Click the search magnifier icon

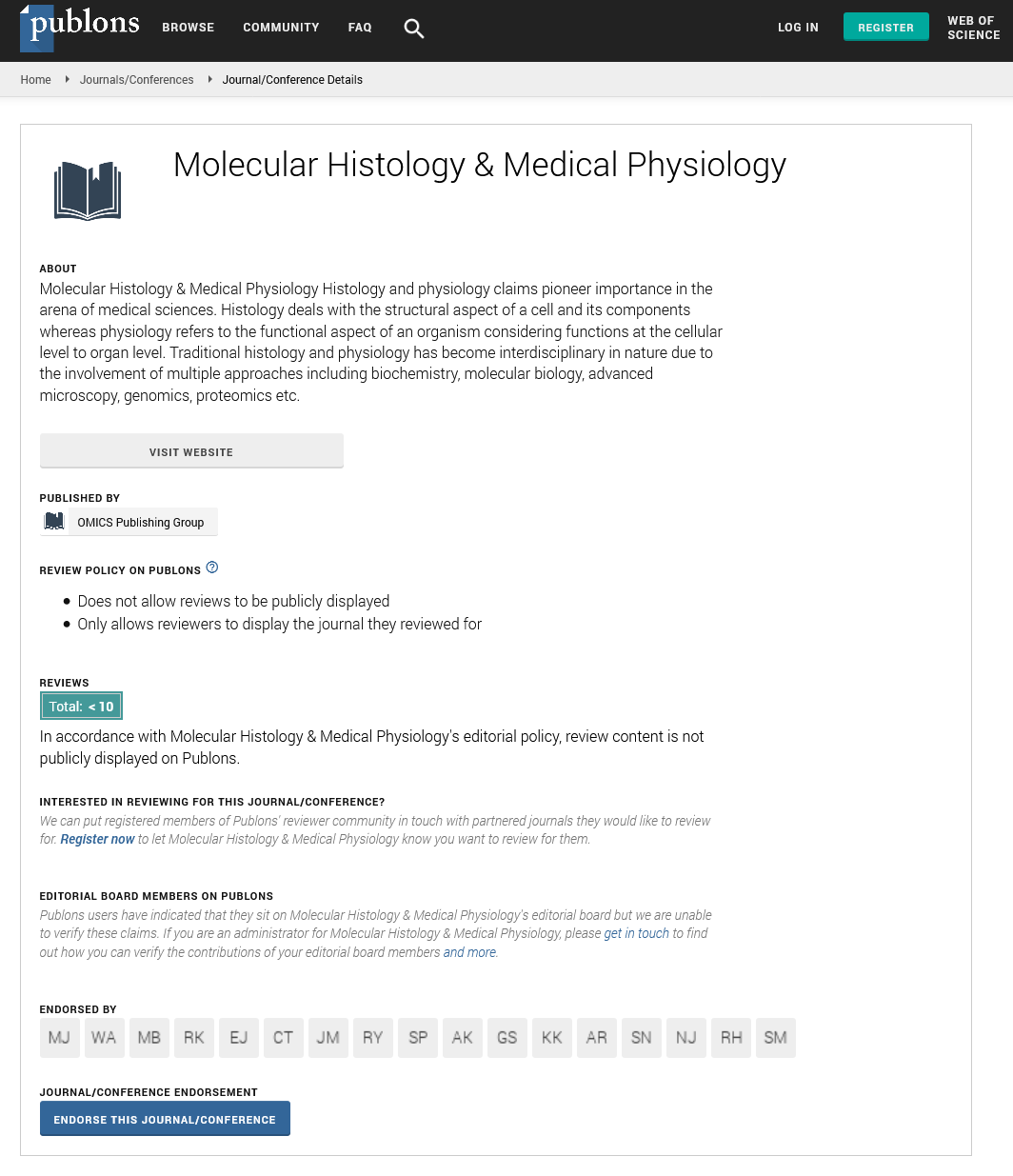[x=413, y=29]
